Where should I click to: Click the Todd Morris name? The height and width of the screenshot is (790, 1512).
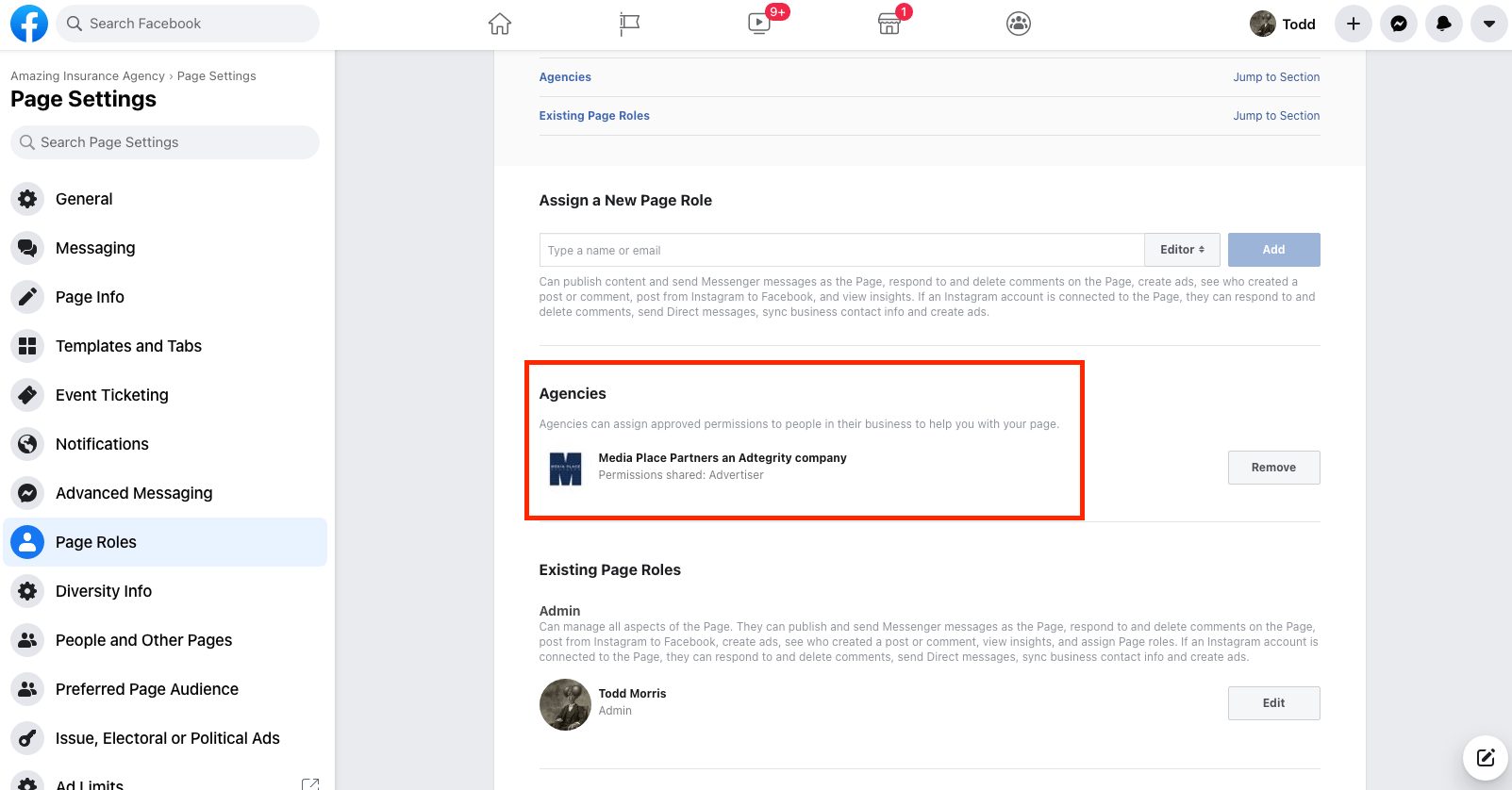pos(632,694)
